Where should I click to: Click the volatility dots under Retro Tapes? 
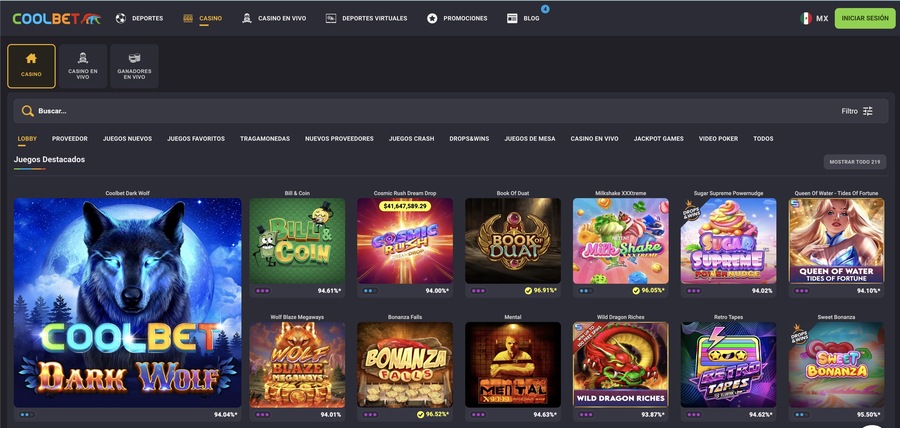[x=695, y=414]
